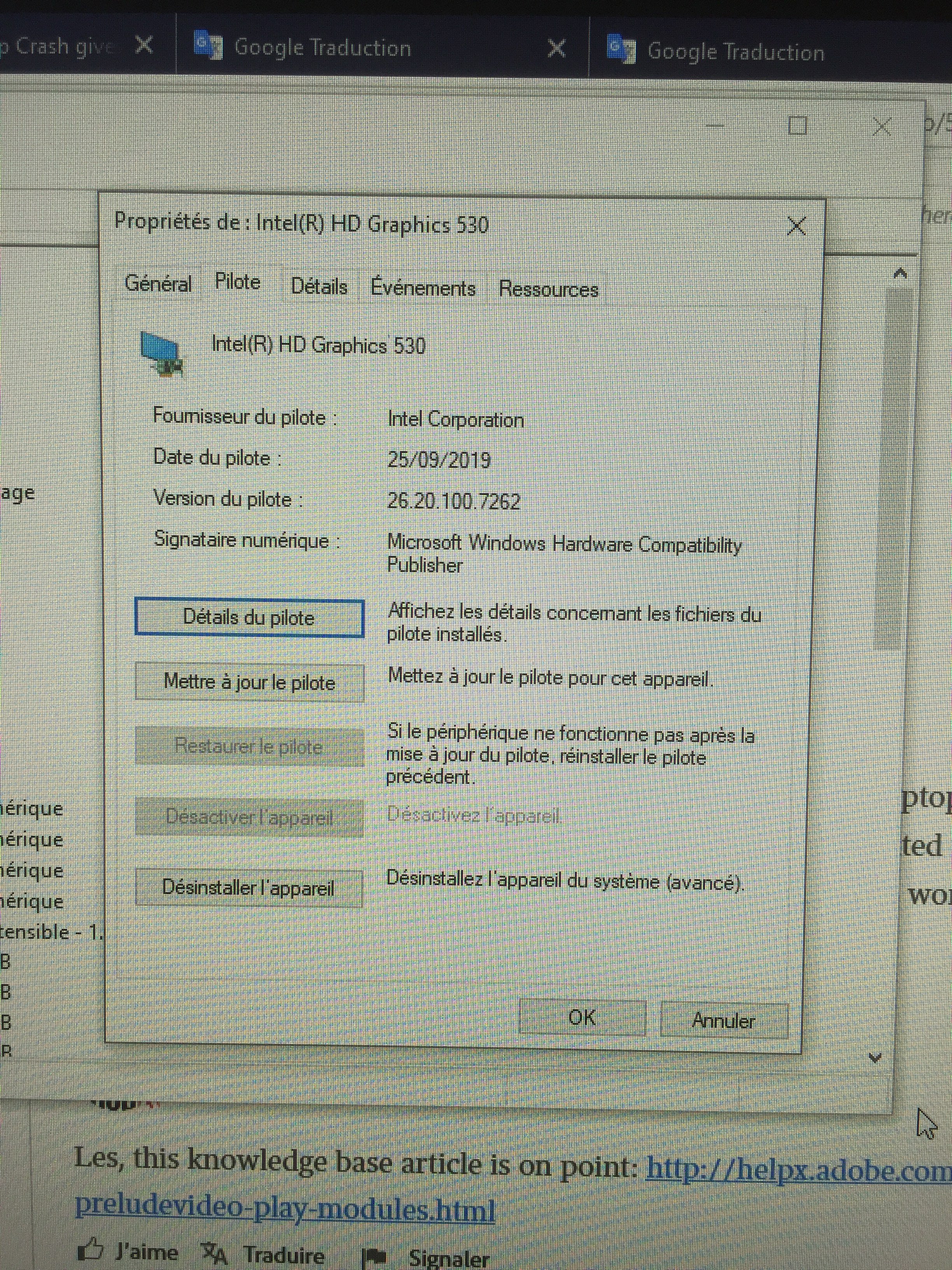
Task: Click the driver version 26.20.100.7262
Action: [454, 501]
